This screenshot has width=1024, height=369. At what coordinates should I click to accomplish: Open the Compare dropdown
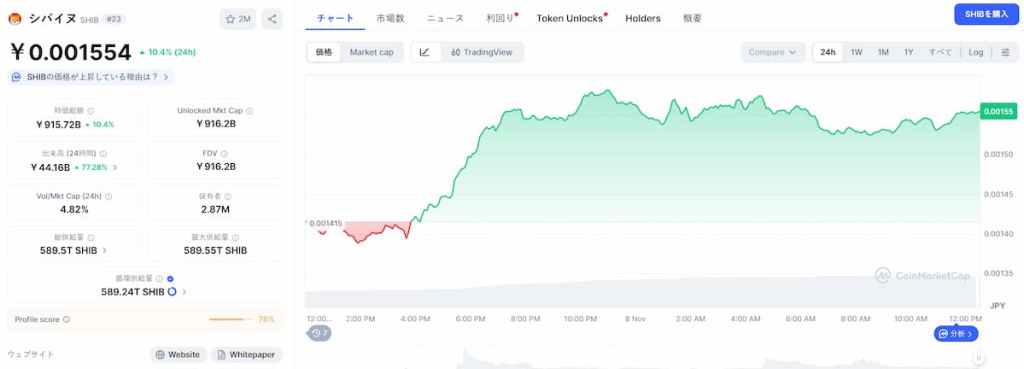pyautogui.click(x=773, y=52)
